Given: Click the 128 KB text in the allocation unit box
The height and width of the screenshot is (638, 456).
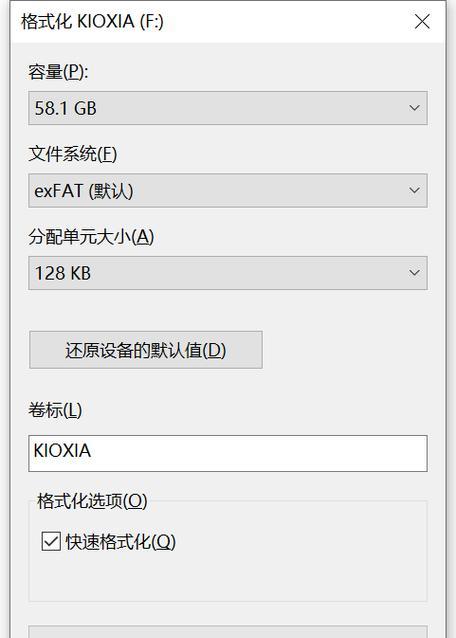Looking at the screenshot, I should (x=63, y=273).
